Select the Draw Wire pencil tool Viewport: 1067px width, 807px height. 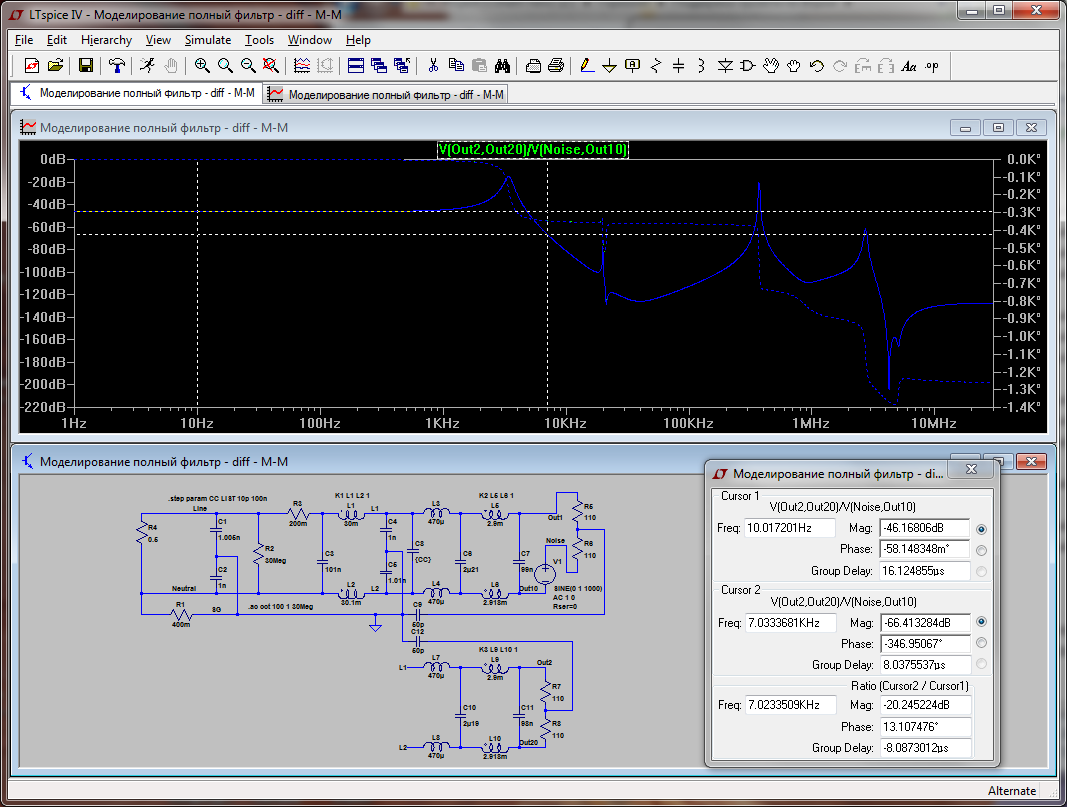coord(587,66)
